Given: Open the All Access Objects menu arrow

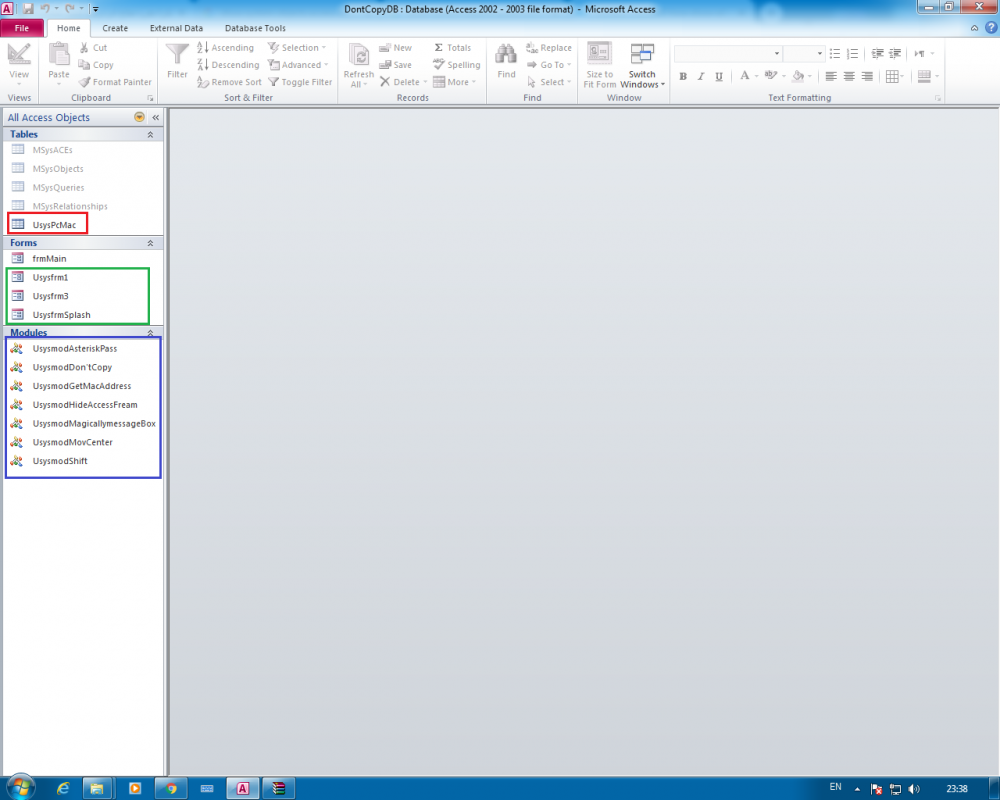Looking at the screenshot, I should point(139,117).
